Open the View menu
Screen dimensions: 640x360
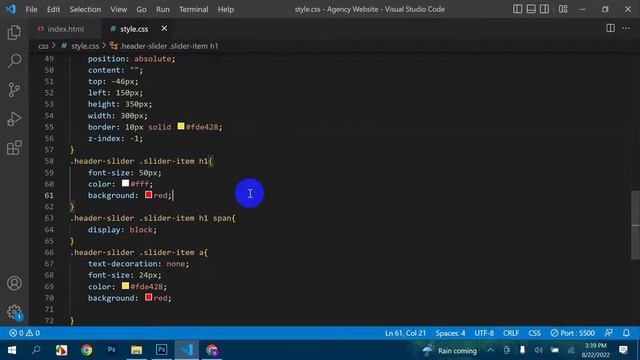tap(118, 9)
